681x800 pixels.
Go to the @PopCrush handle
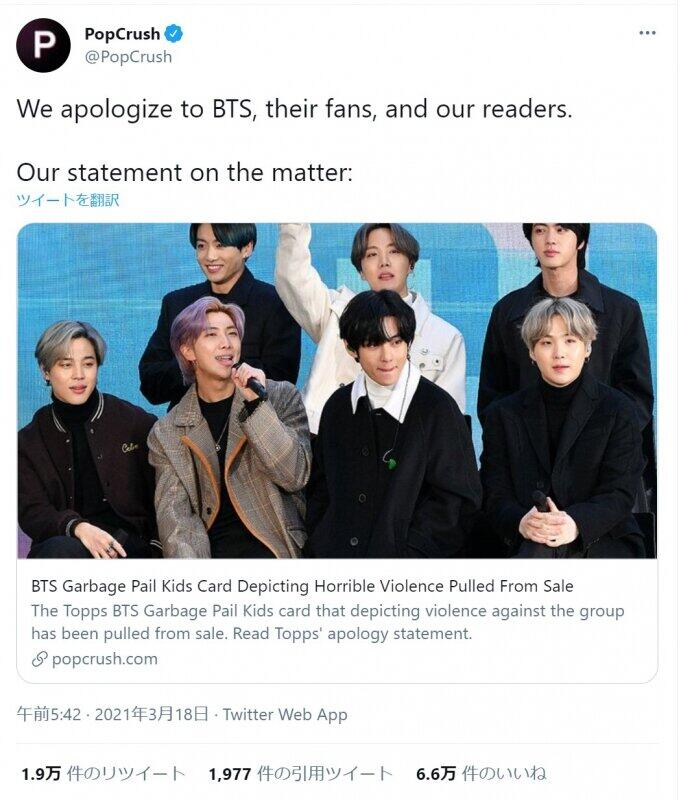coord(128,57)
